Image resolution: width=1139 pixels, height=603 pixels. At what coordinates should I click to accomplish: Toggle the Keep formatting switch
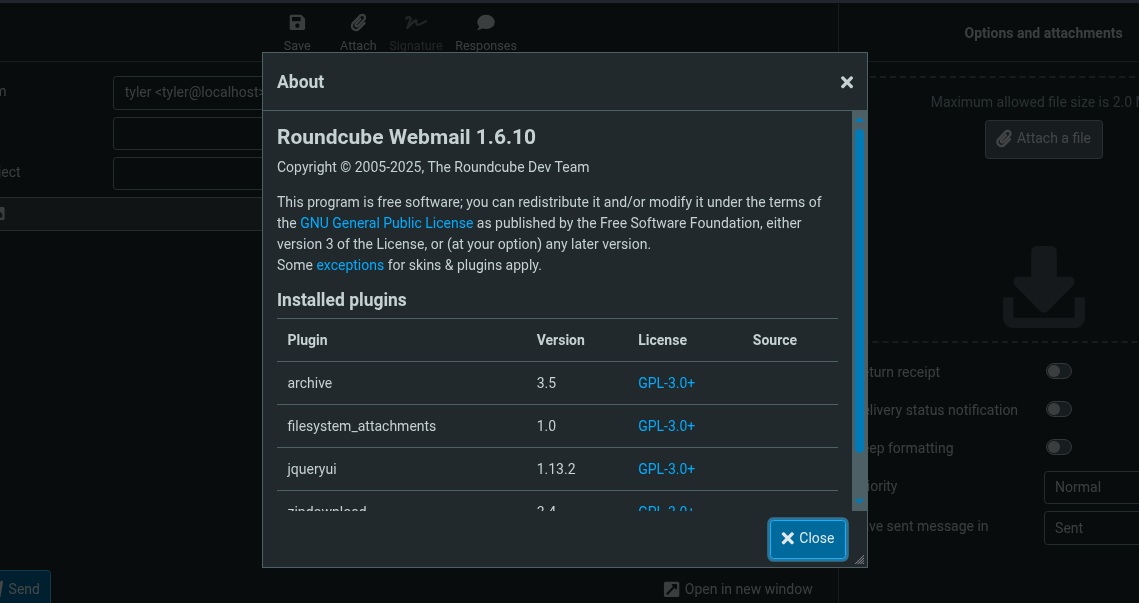tap(1058, 448)
